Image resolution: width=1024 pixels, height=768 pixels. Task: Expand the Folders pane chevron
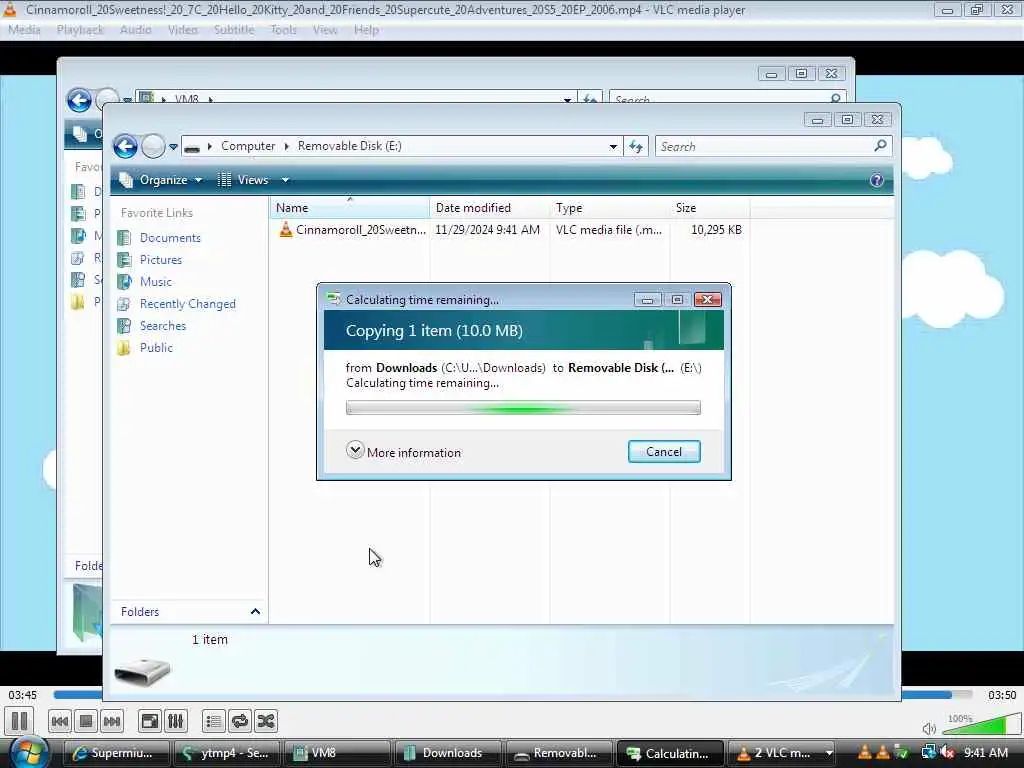point(255,612)
